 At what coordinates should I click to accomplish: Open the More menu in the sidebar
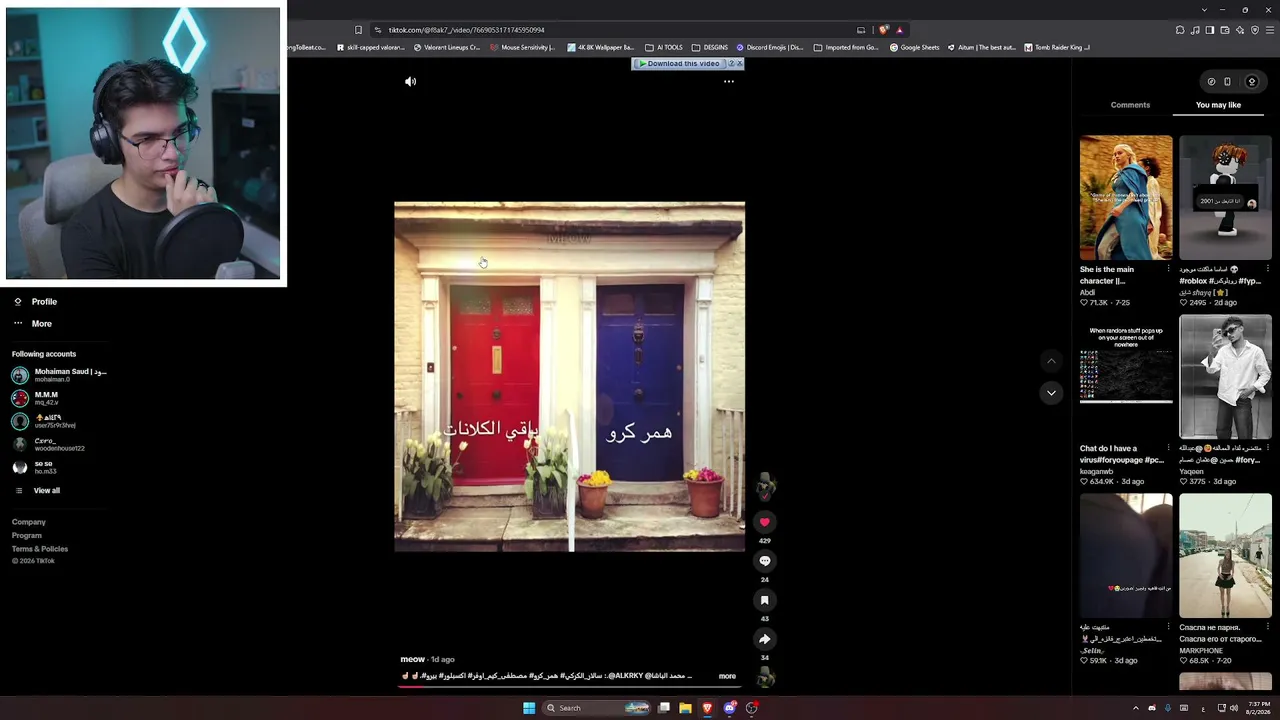pos(32,324)
